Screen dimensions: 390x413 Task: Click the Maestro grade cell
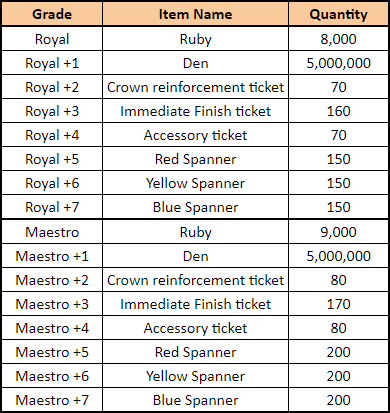(x=52, y=232)
